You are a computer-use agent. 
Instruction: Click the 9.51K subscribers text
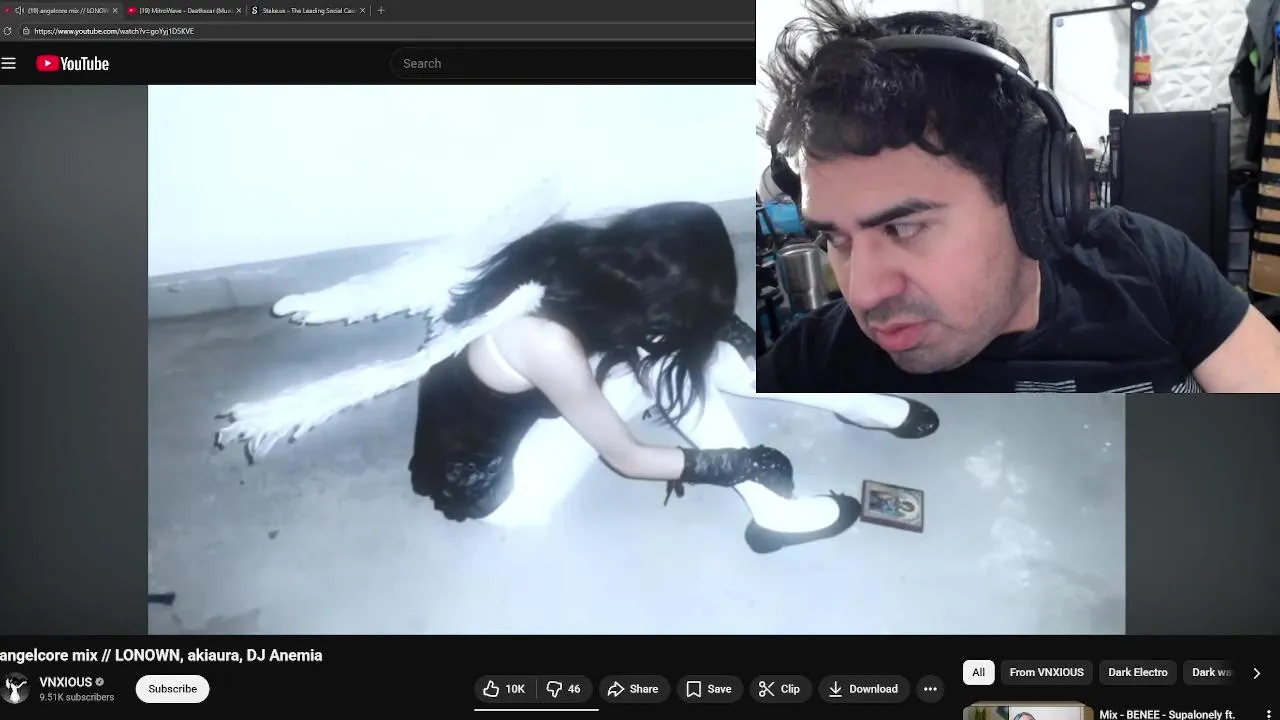77,697
